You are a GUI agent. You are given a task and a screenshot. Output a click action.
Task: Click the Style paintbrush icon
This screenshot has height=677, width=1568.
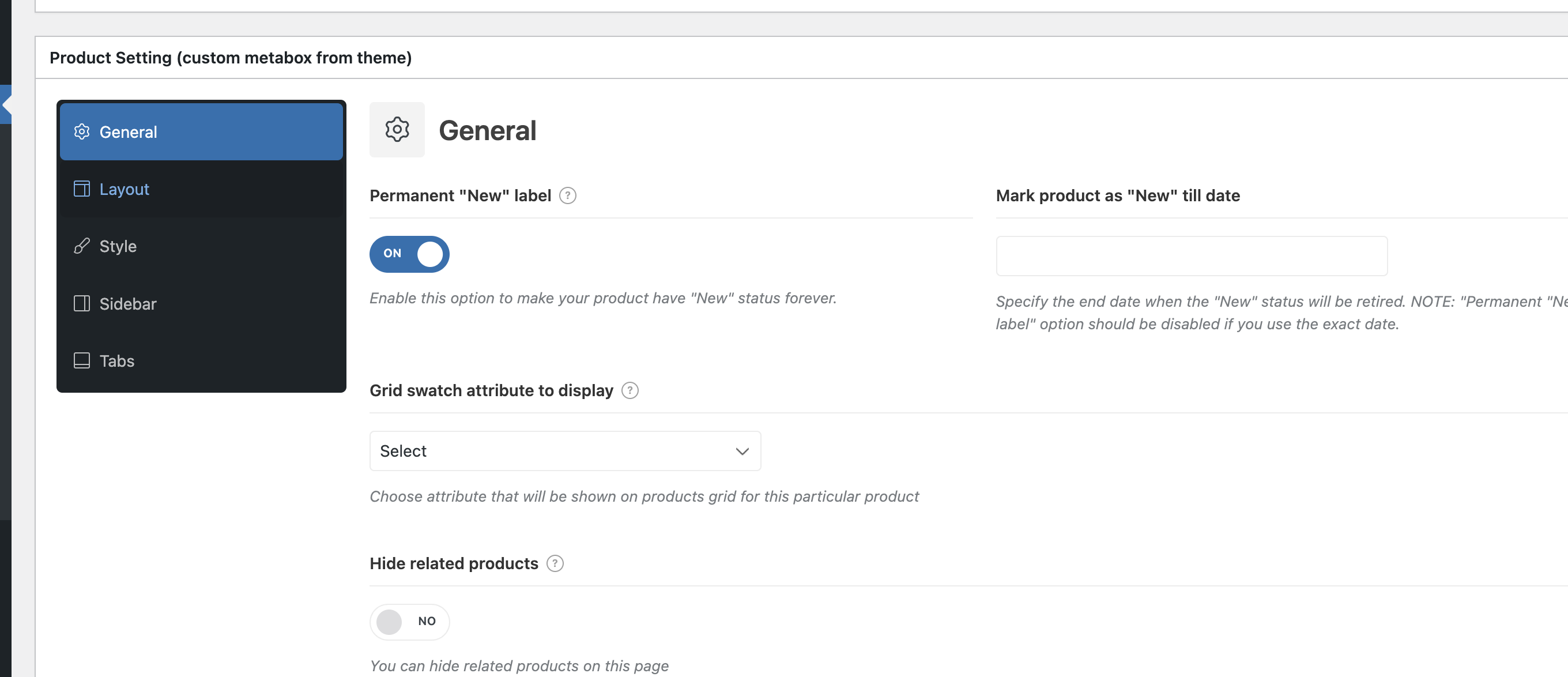click(x=81, y=246)
